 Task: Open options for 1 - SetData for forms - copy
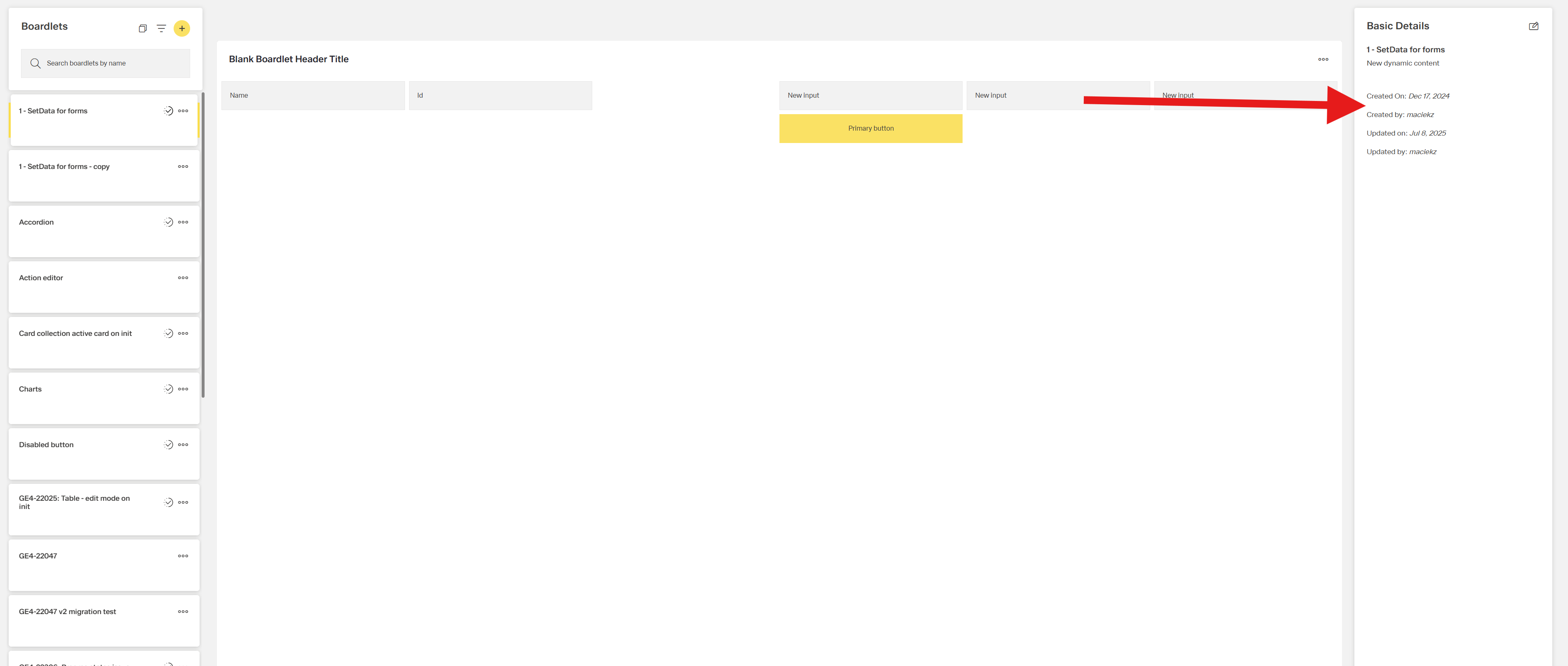pyautogui.click(x=183, y=166)
